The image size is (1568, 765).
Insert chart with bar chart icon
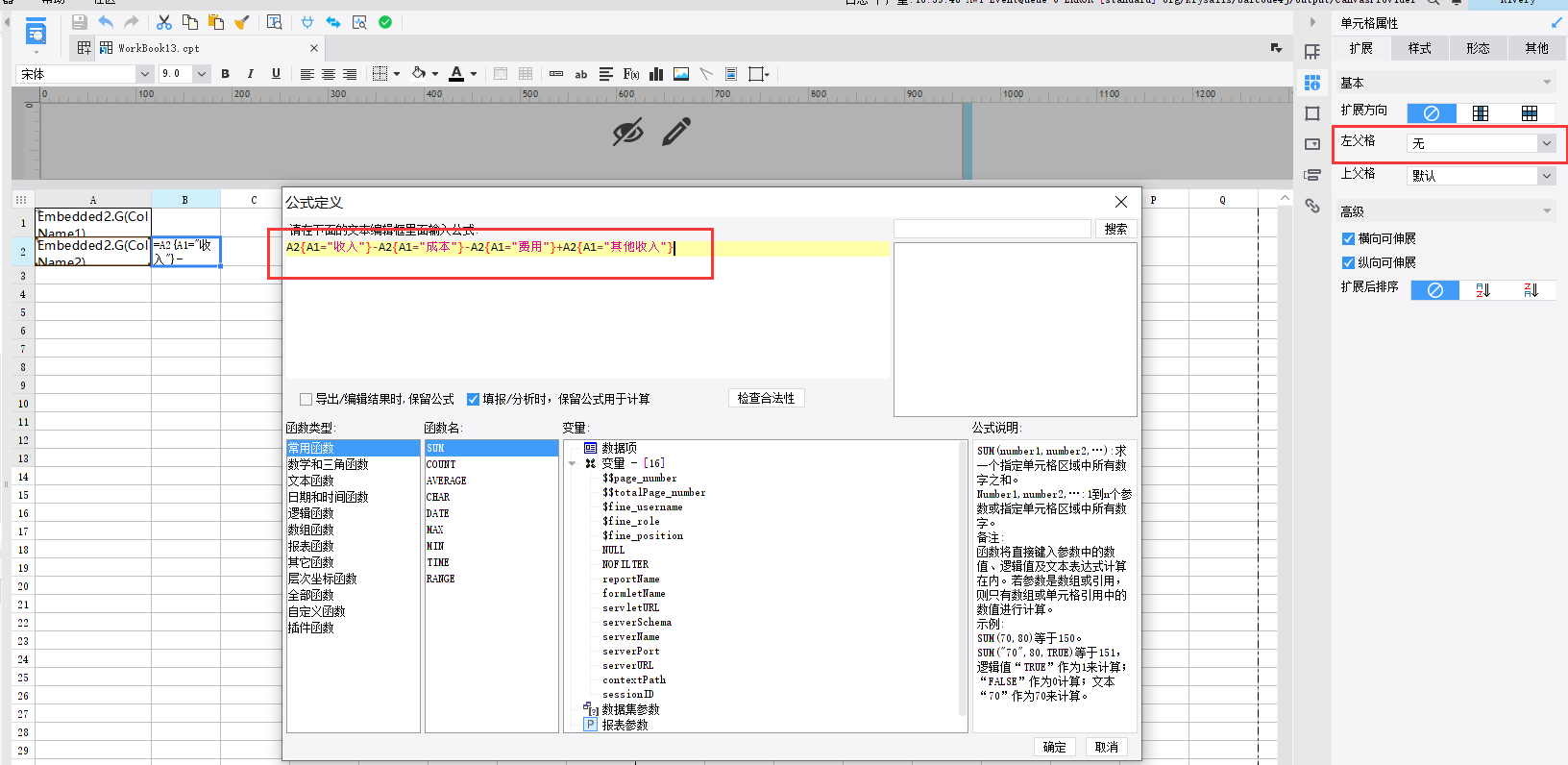click(656, 74)
